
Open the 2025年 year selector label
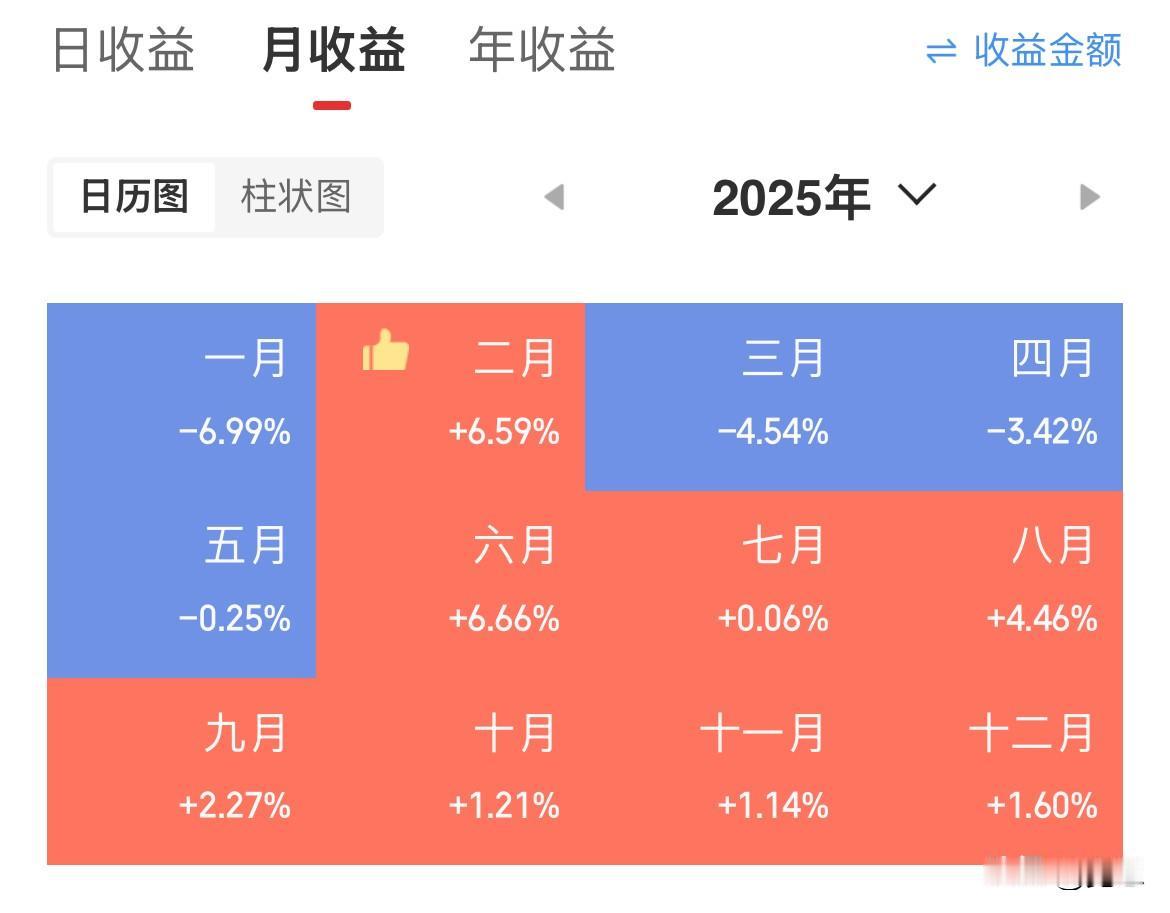coord(790,197)
